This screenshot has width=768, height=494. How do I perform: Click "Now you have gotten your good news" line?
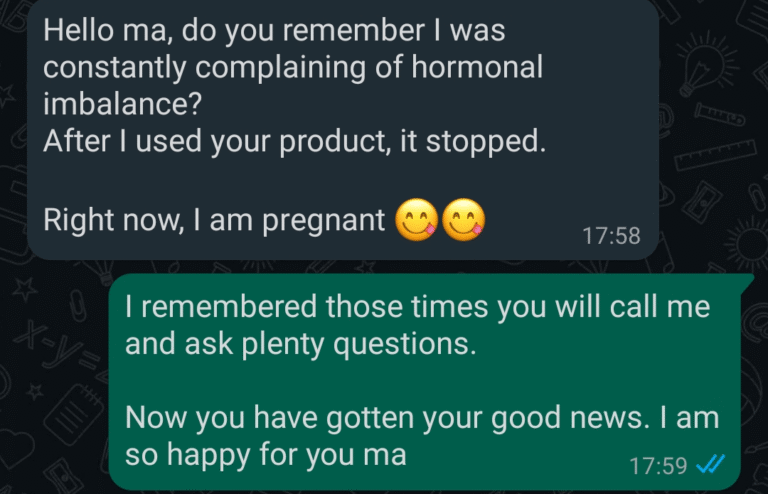pyautogui.click(x=420, y=419)
